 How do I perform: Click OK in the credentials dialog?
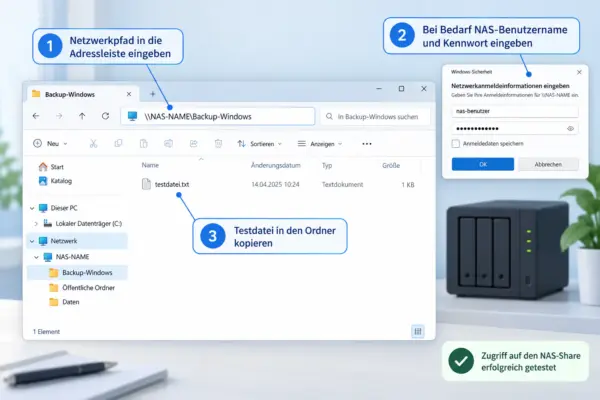(x=483, y=164)
